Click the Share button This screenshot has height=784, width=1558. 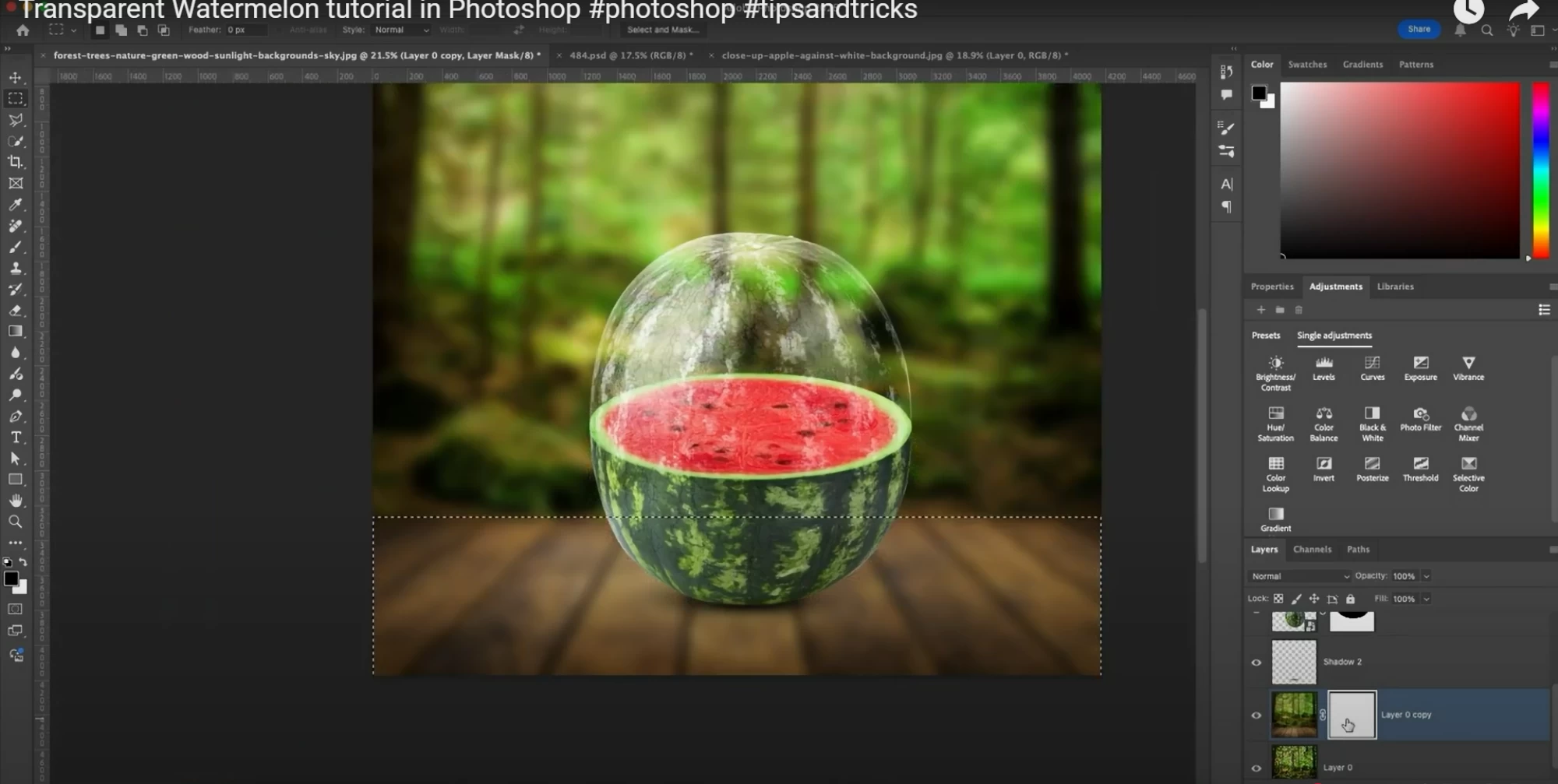(x=1419, y=28)
